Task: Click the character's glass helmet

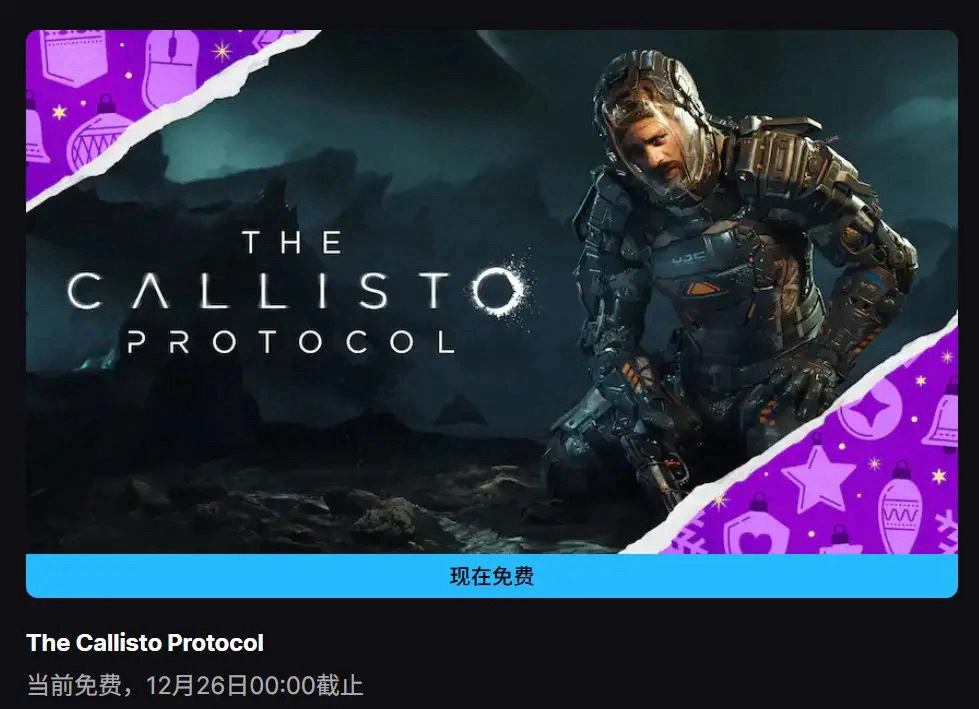Action: (654, 123)
